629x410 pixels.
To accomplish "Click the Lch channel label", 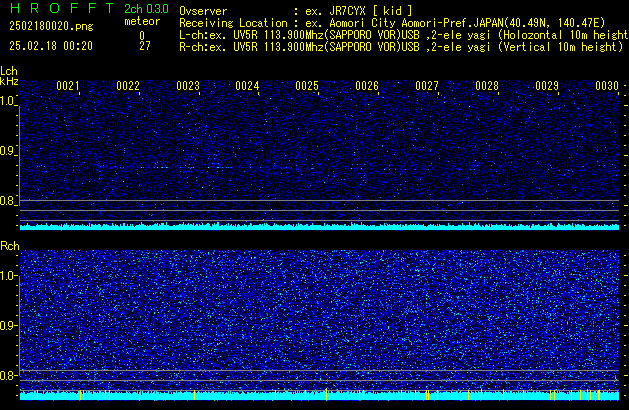I will click(9, 71).
